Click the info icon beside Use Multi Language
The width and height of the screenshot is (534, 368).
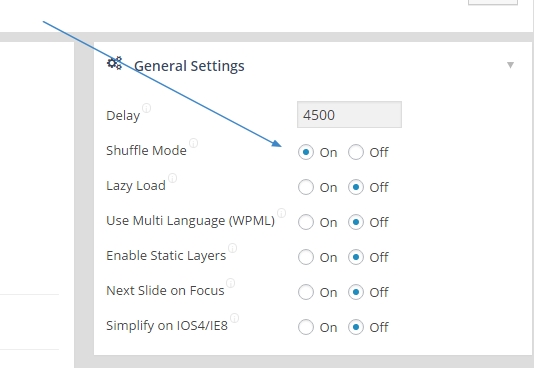pyautogui.click(x=281, y=213)
